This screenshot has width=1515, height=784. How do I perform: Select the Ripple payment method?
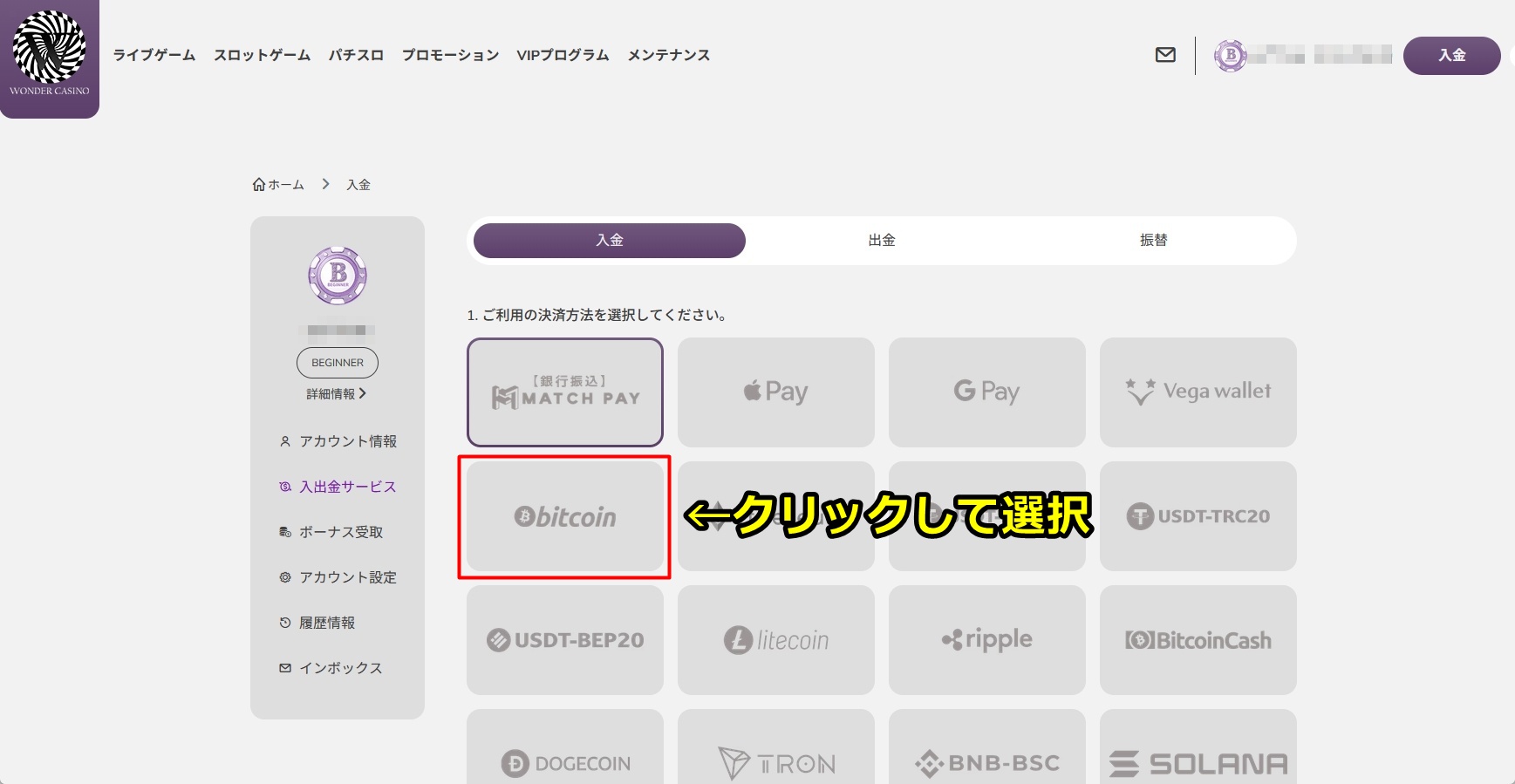tap(987, 640)
